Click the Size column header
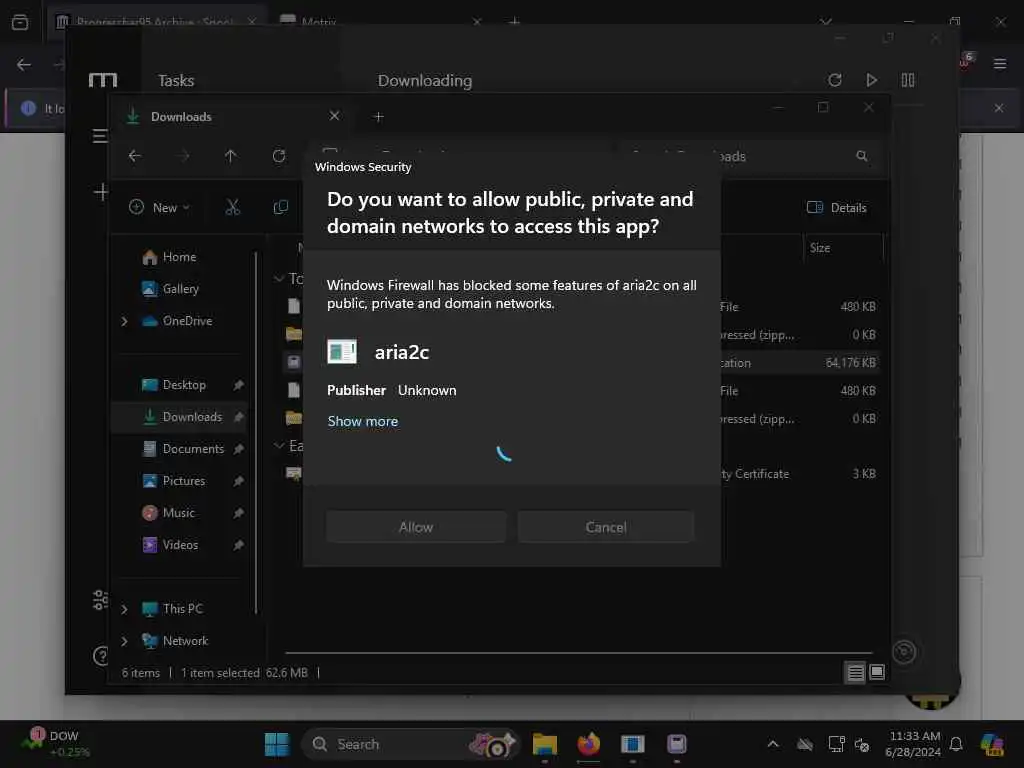Screen dimensions: 1024x768 click(x=842, y=248)
